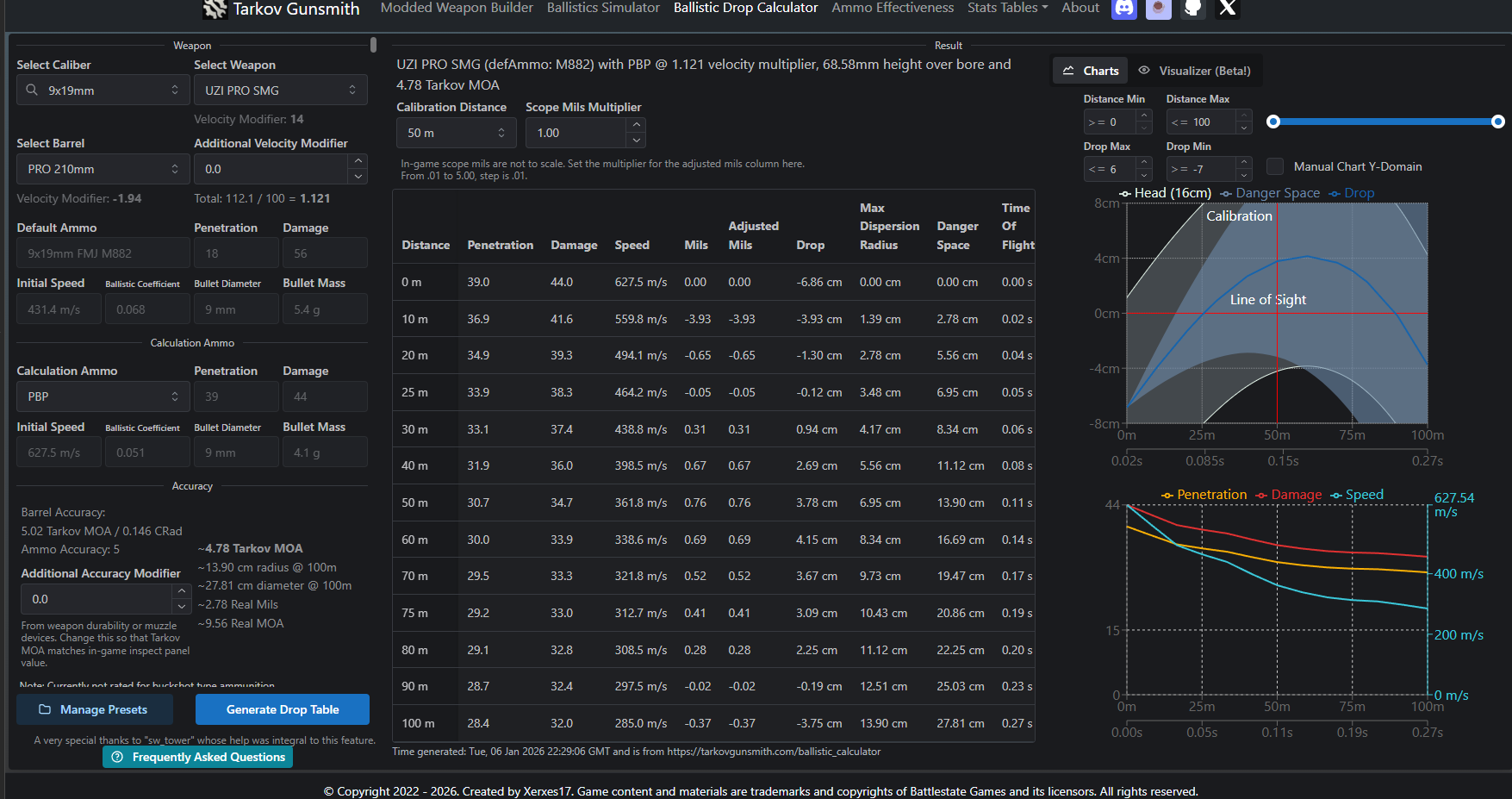Decrement Drop Min with the down arrow
The height and width of the screenshot is (799, 1512).
coord(1243,175)
